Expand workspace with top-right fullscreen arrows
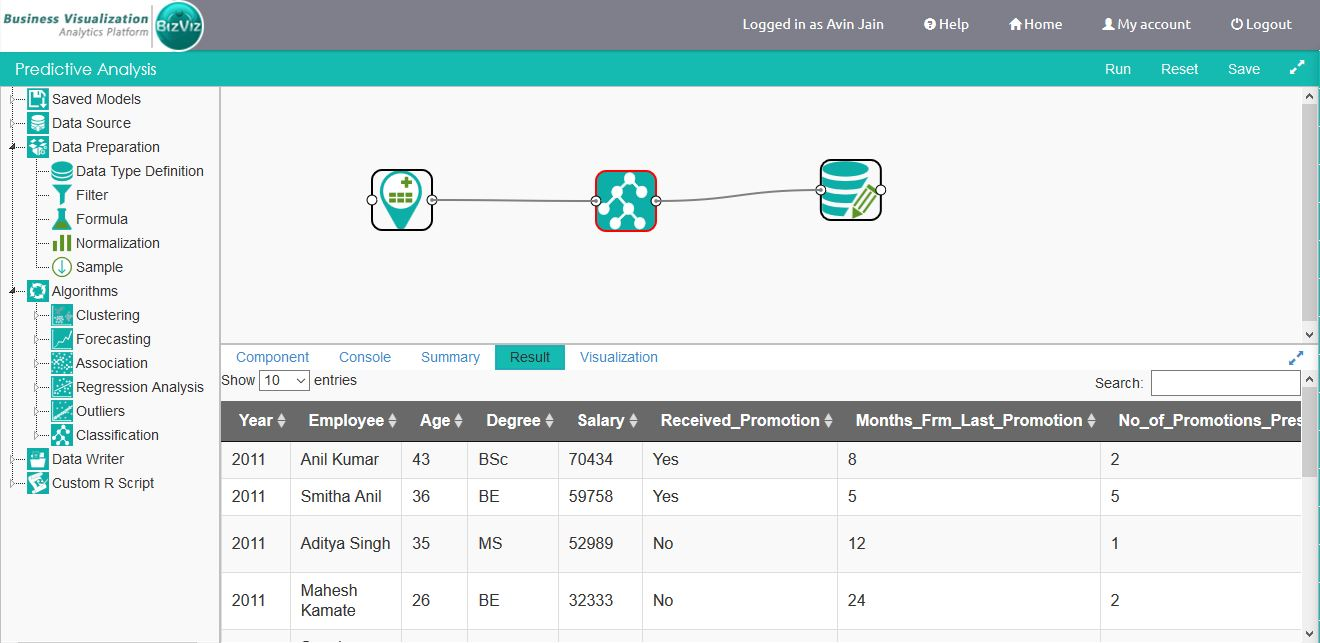 pos(1297,68)
